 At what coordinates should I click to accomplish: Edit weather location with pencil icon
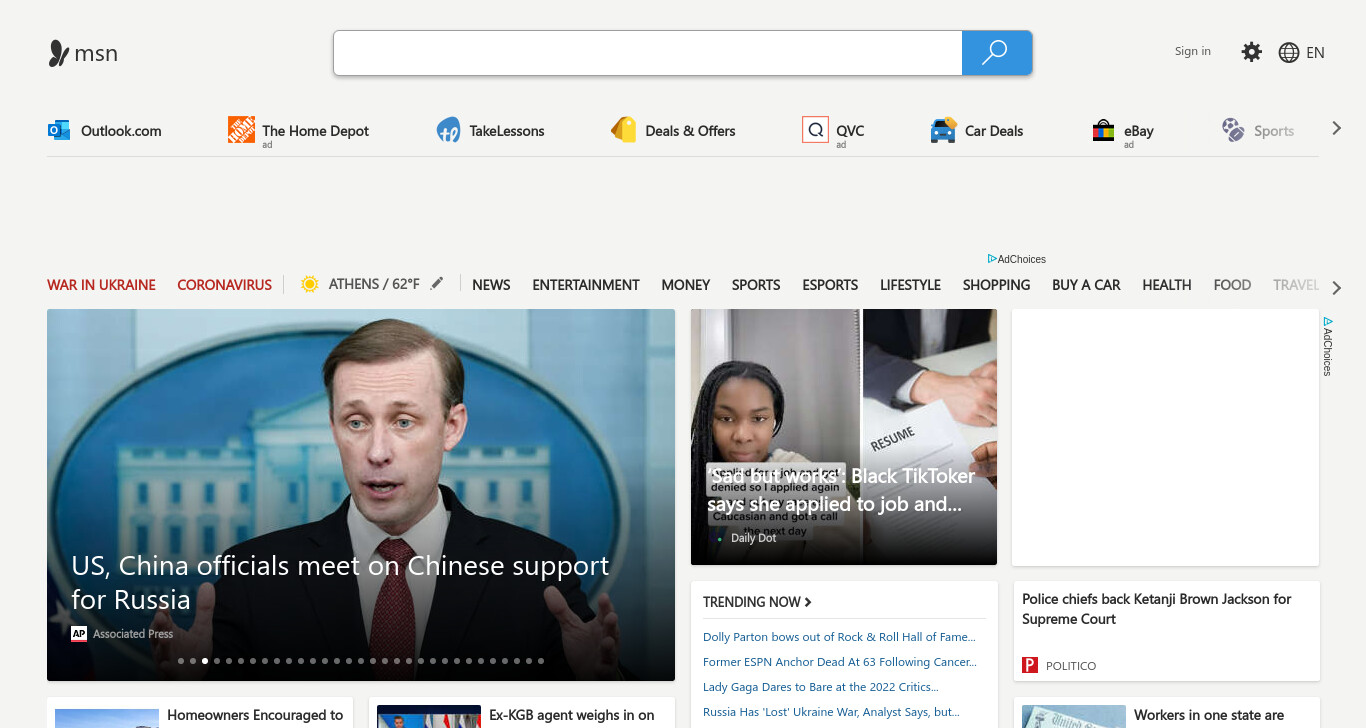(x=436, y=283)
